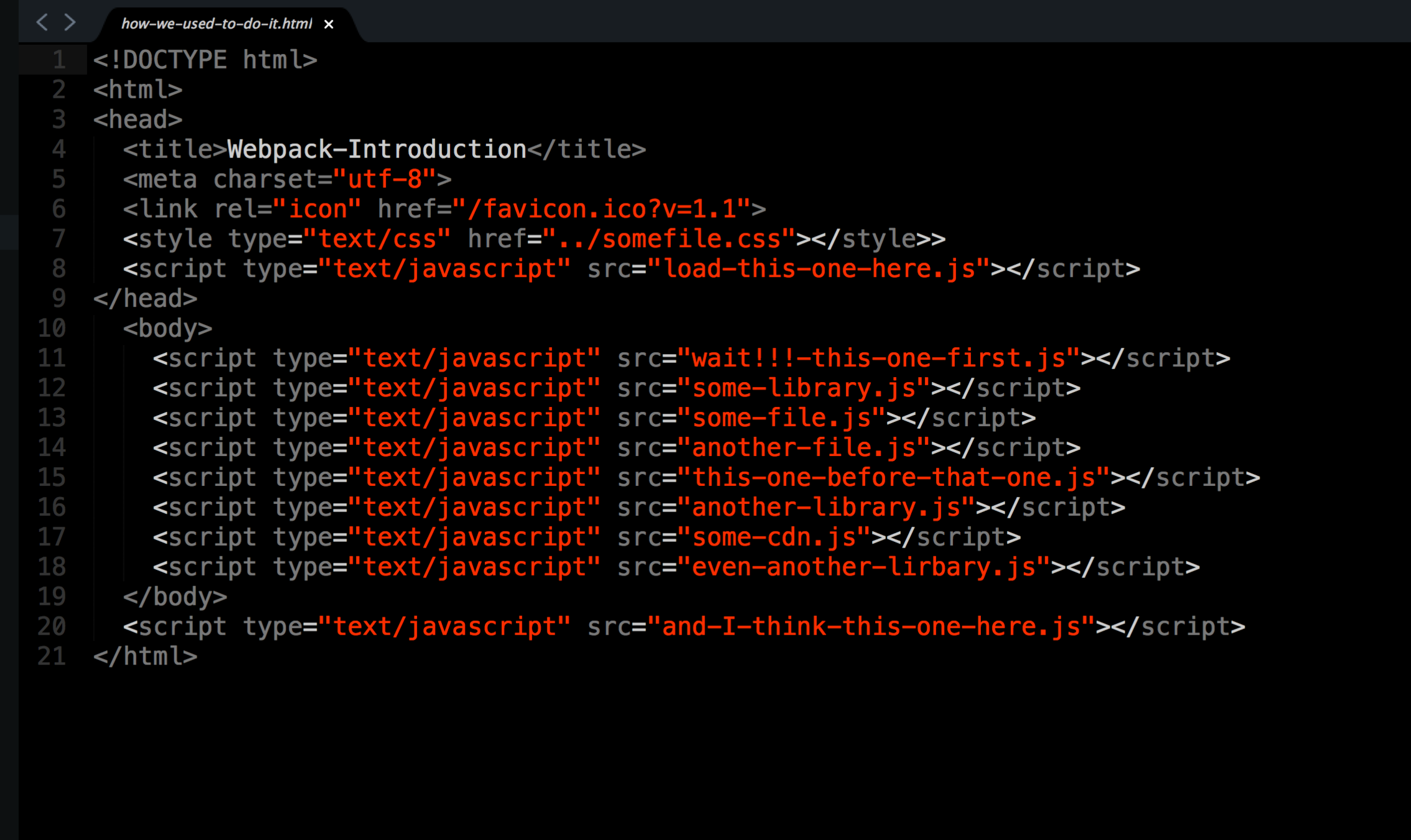The image size is (1411, 840).
Task: Click line number 1 in gutter
Action: point(59,60)
